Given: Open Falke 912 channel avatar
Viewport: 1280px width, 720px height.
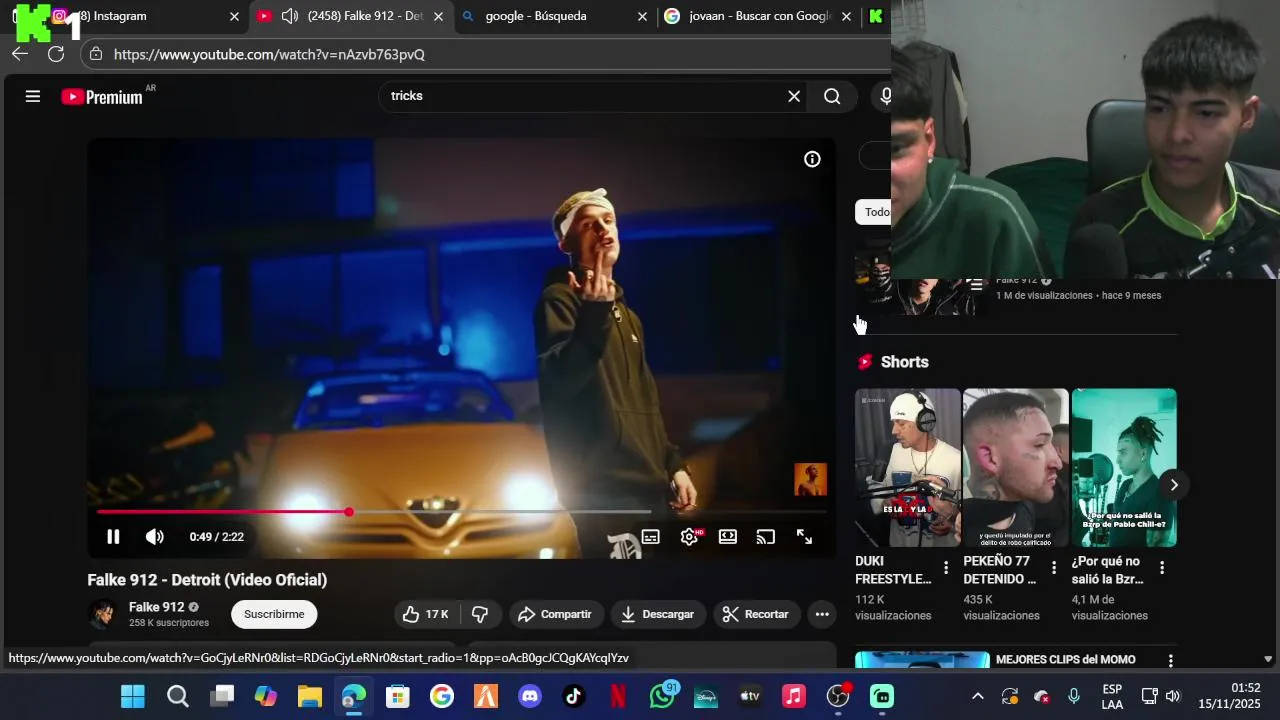Looking at the screenshot, I should click(x=103, y=614).
